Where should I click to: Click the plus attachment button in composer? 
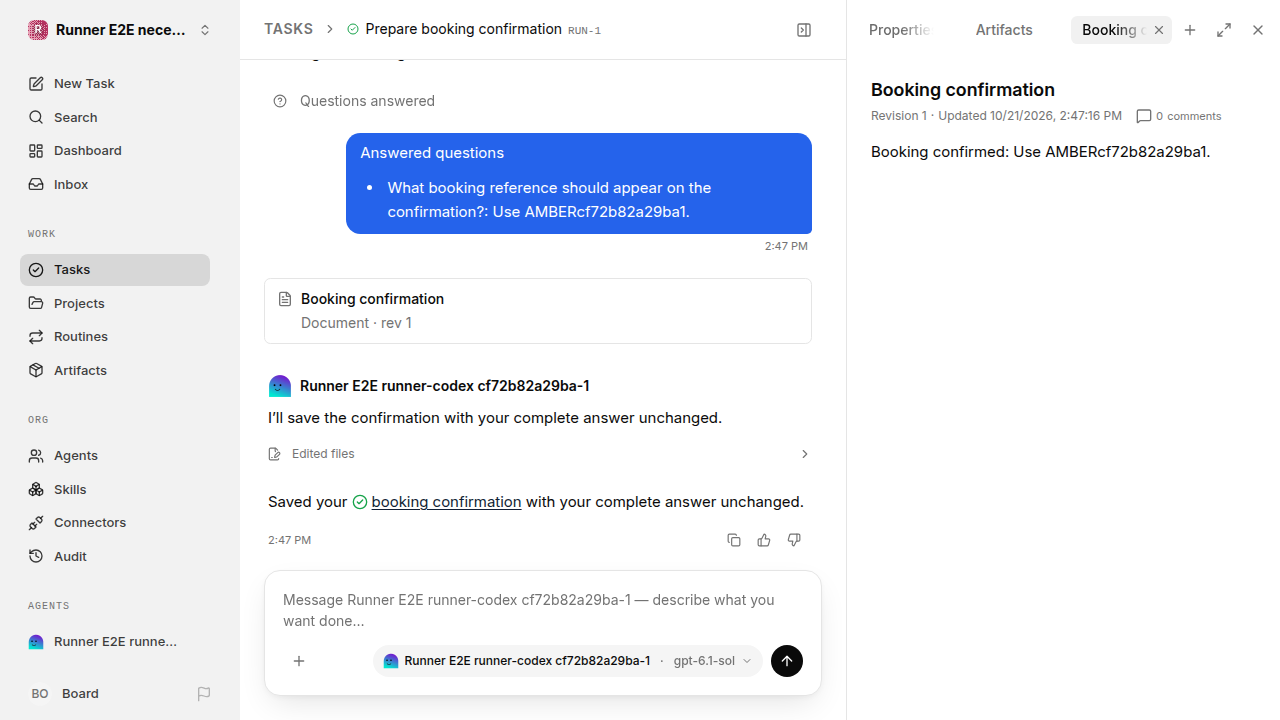(299, 661)
